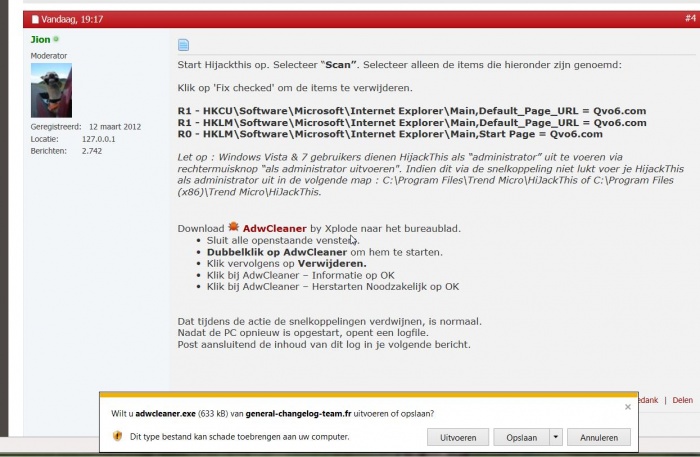The height and width of the screenshot is (457, 700).
Task: Click the Delen share link
Action: 683,400
